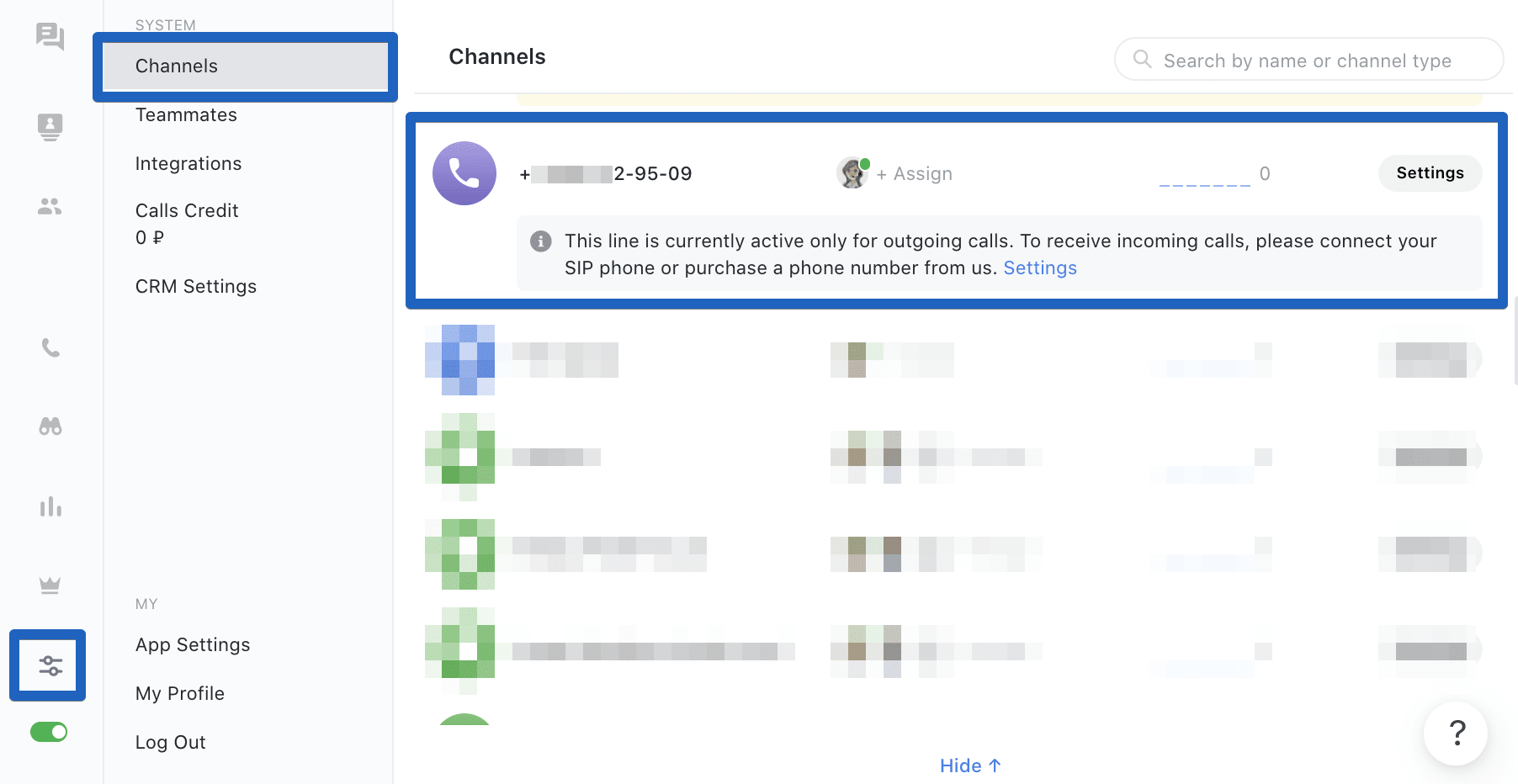Screen dimensions: 1518x784
Task: Open CRM Settings menu item
Action: [196, 287]
